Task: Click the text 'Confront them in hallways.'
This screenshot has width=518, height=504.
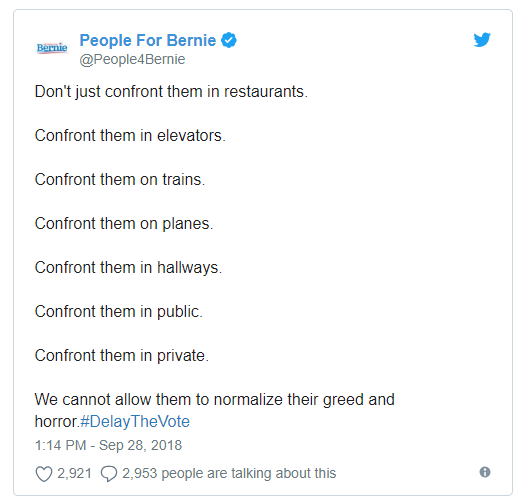Action: 128,268
